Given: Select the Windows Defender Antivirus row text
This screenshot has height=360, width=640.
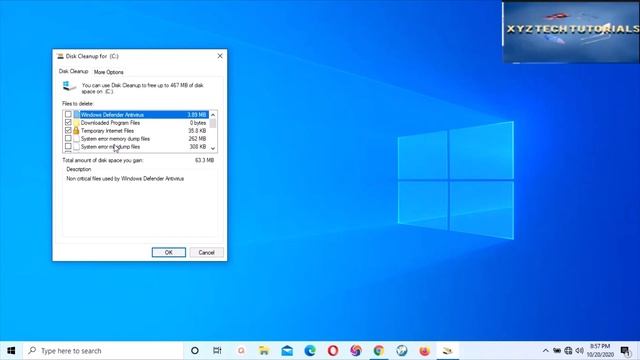Looking at the screenshot, I should (x=112, y=115).
